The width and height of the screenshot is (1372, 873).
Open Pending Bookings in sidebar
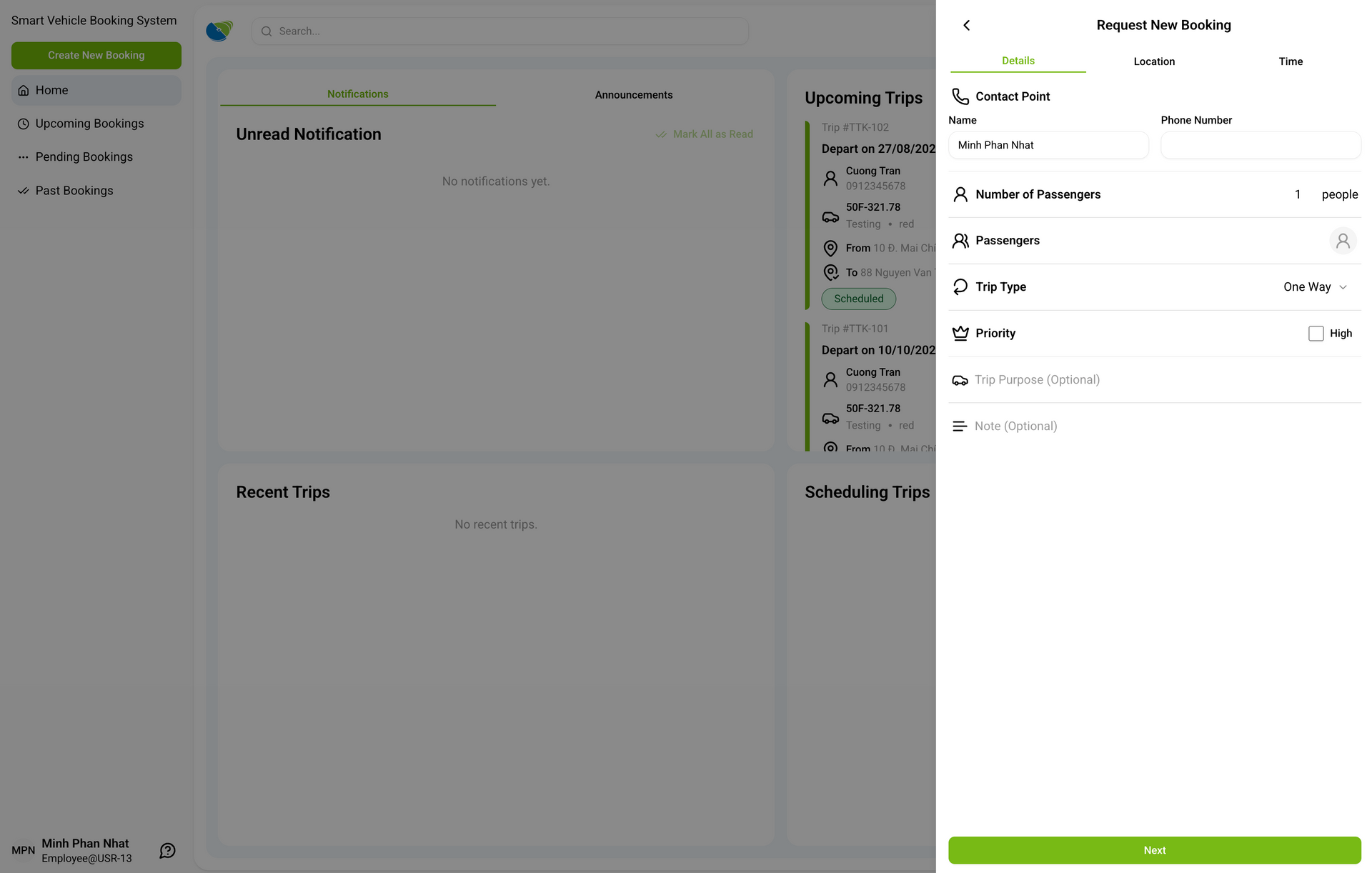click(84, 157)
